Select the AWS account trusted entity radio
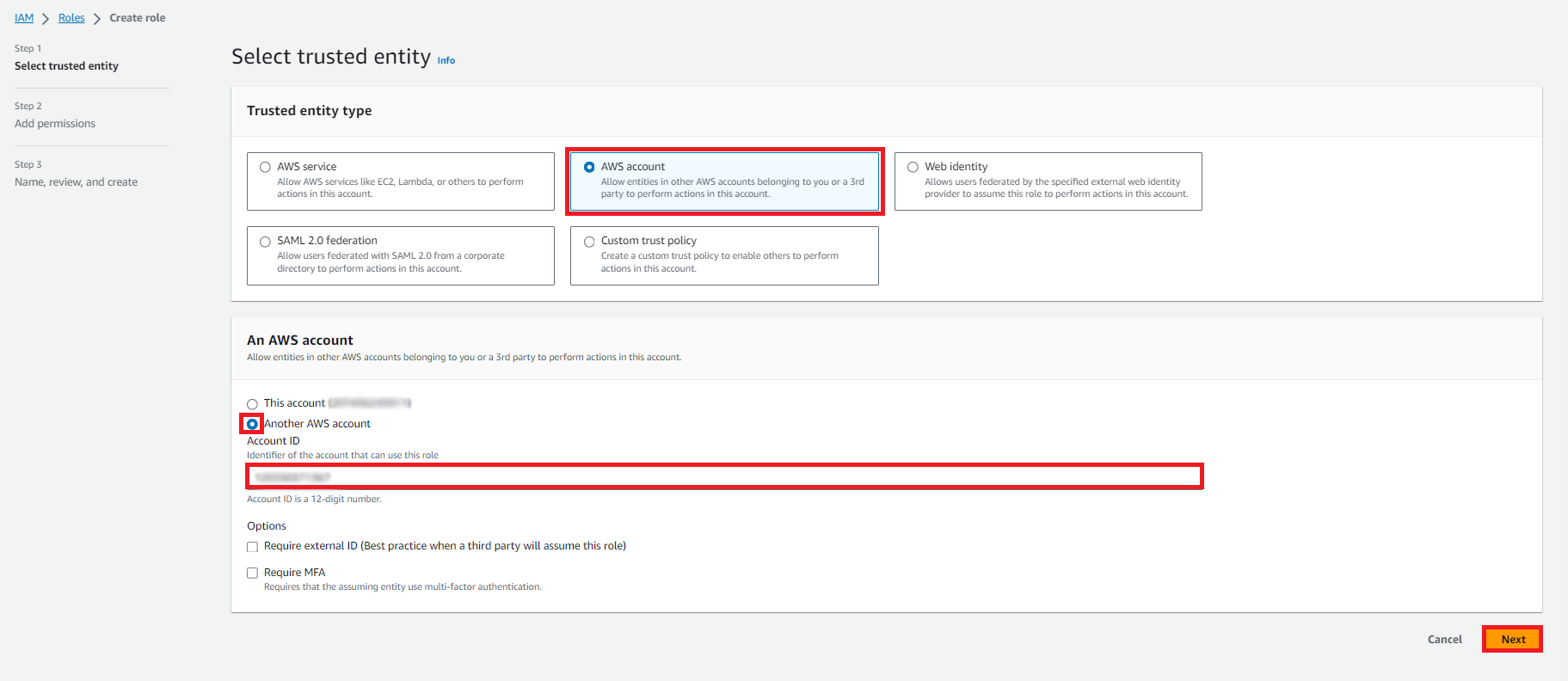Viewport: 1568px width, 681px height. 589,167
